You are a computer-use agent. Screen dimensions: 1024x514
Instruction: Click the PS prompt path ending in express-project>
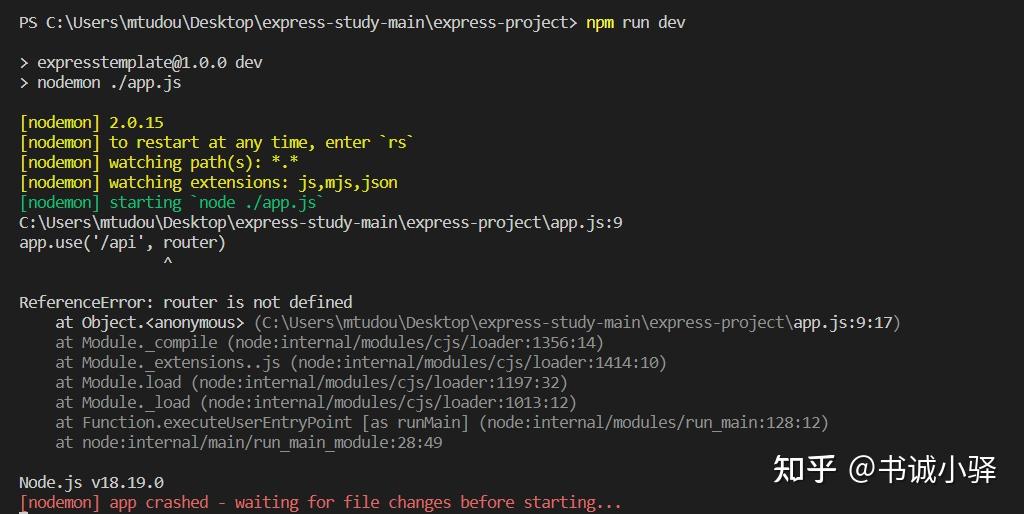pyautogui.click(x=298, y=23)
